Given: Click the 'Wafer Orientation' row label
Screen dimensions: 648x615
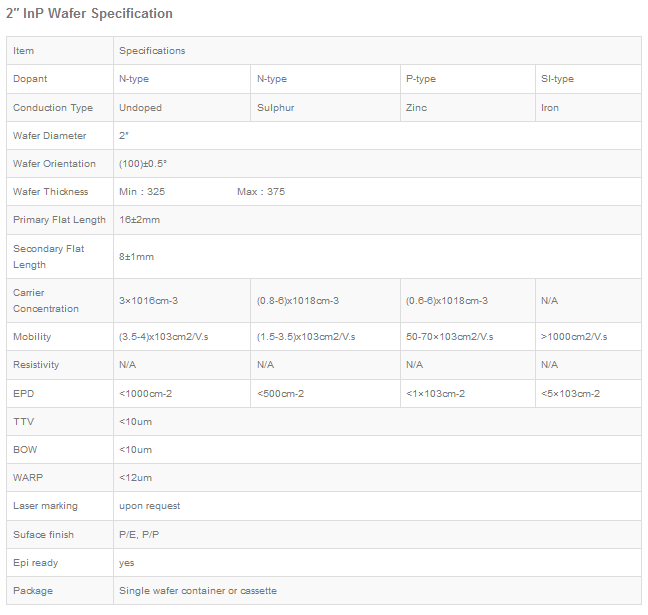Looking at the screenshot, I should (54, 164).
